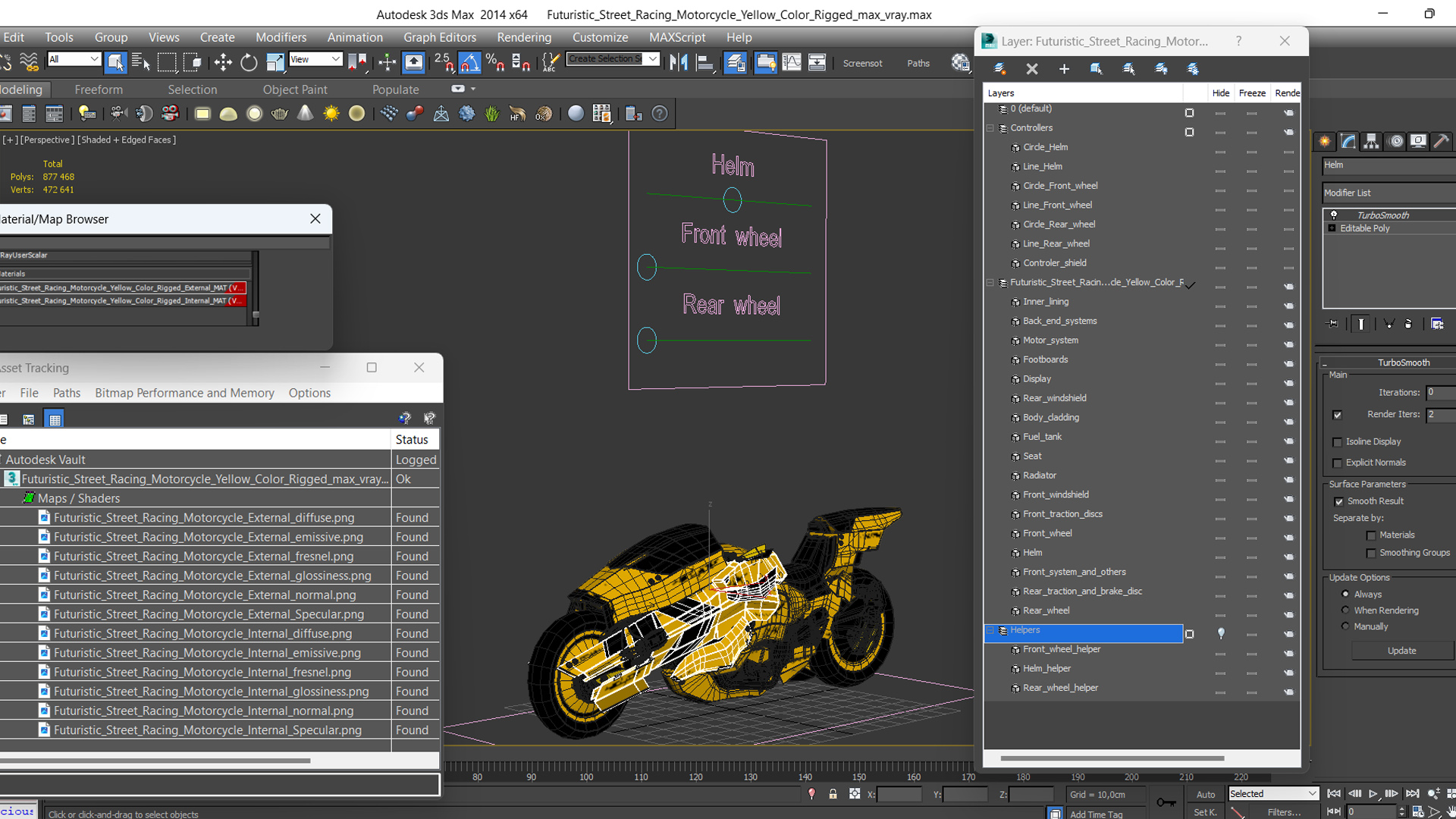This screenshot has width=1456, height=819.
Task: Collapse the Controllers layer
Action: [990, 128]
